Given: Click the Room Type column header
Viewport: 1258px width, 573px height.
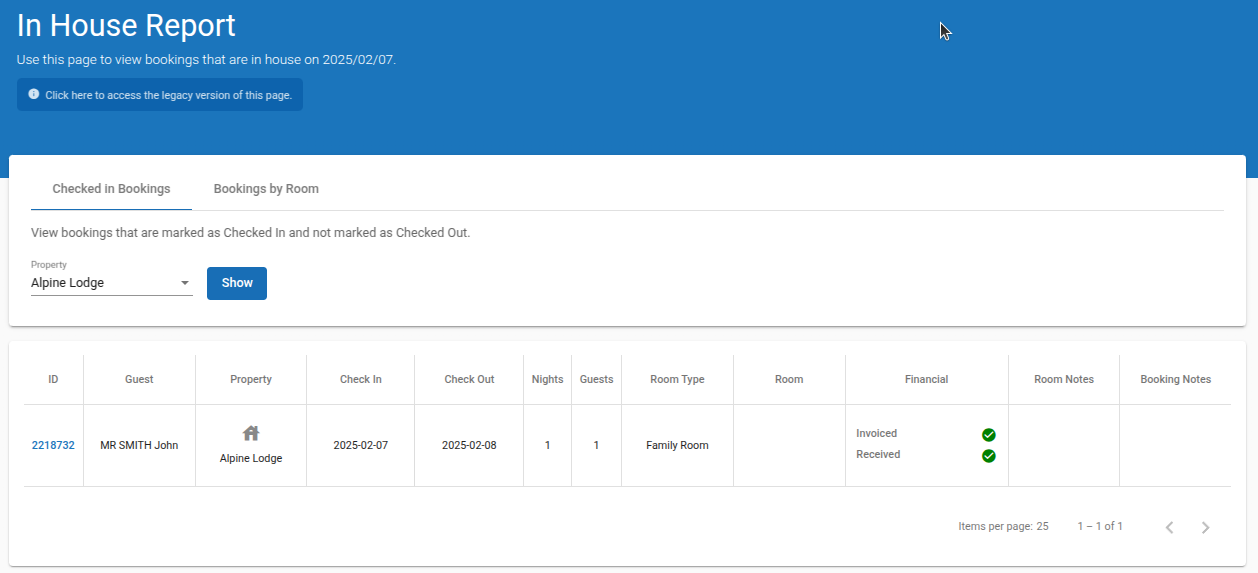Looking at the screenshot, I should click(x=677, y=379).
